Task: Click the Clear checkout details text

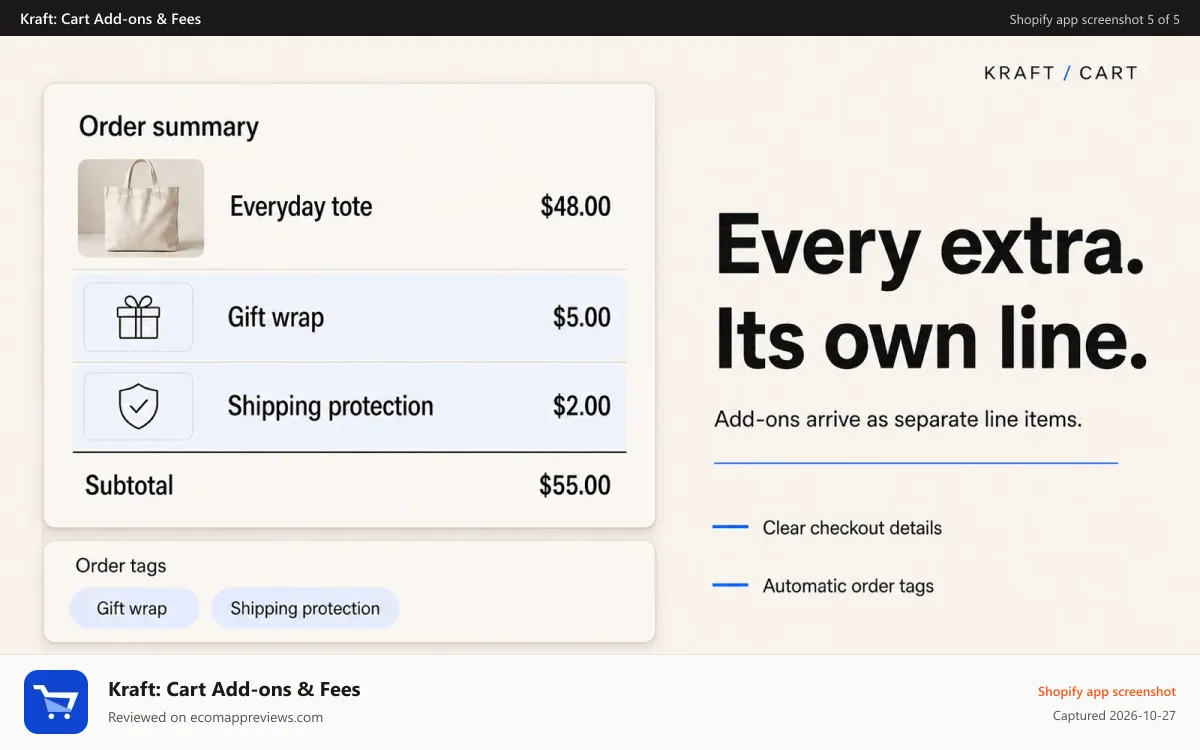Action: tap(852, 528)
